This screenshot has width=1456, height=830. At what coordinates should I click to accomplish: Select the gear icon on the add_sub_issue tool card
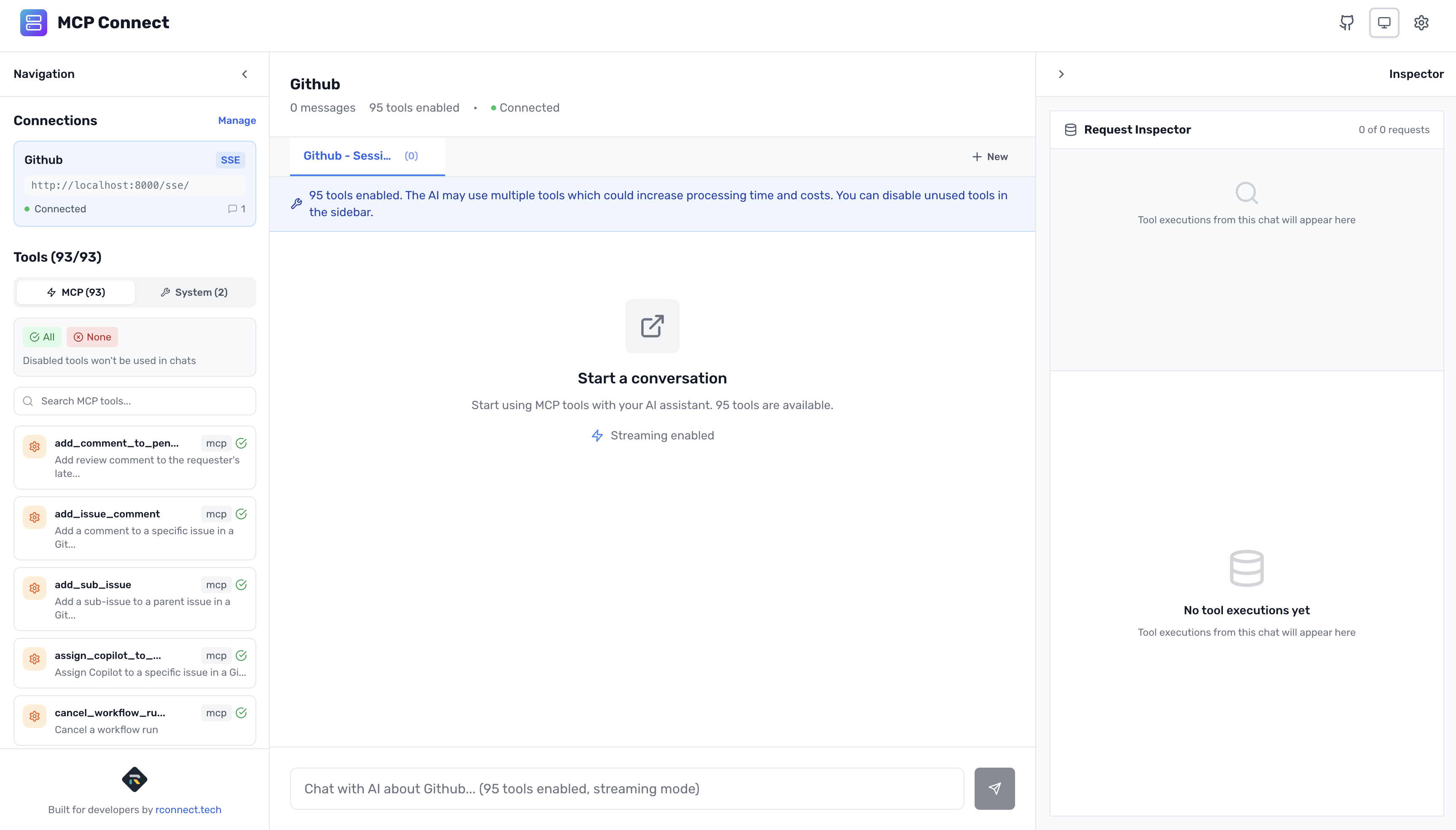(x=35, y=588)
